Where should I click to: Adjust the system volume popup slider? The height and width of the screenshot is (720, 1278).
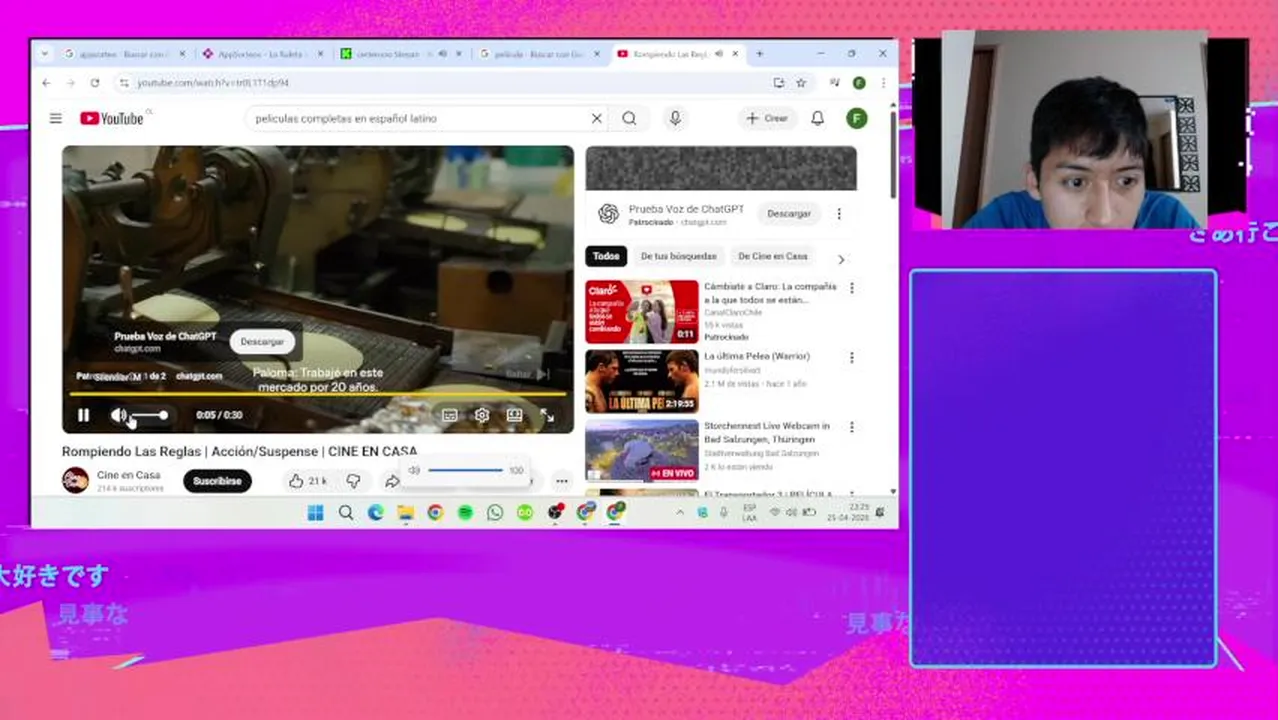click(466, 470)
